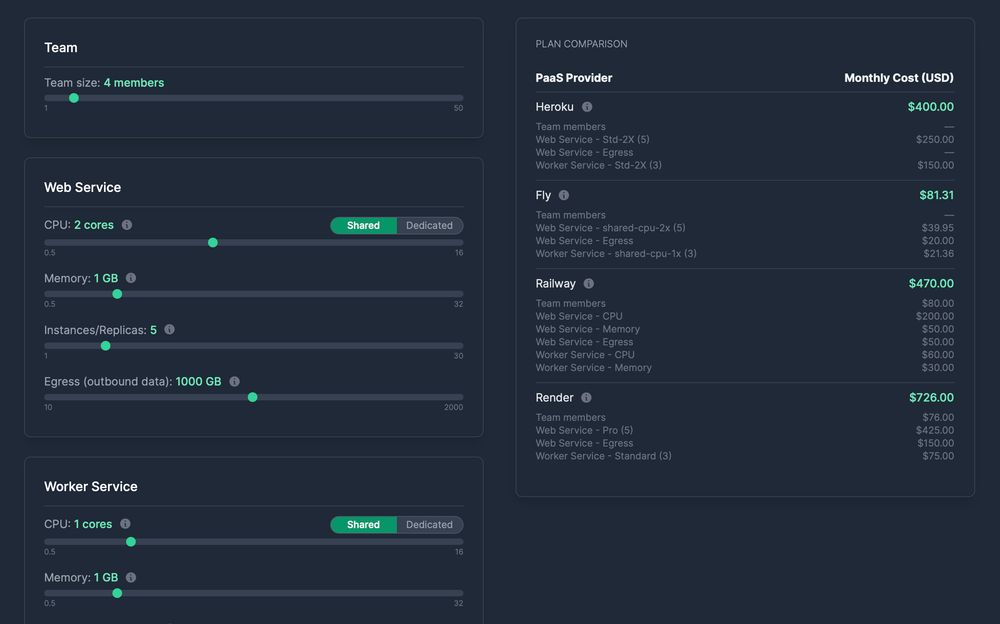Click the info icon next to Worker Service CPU
1000x624 pixels.
click(x=126, y=524)
